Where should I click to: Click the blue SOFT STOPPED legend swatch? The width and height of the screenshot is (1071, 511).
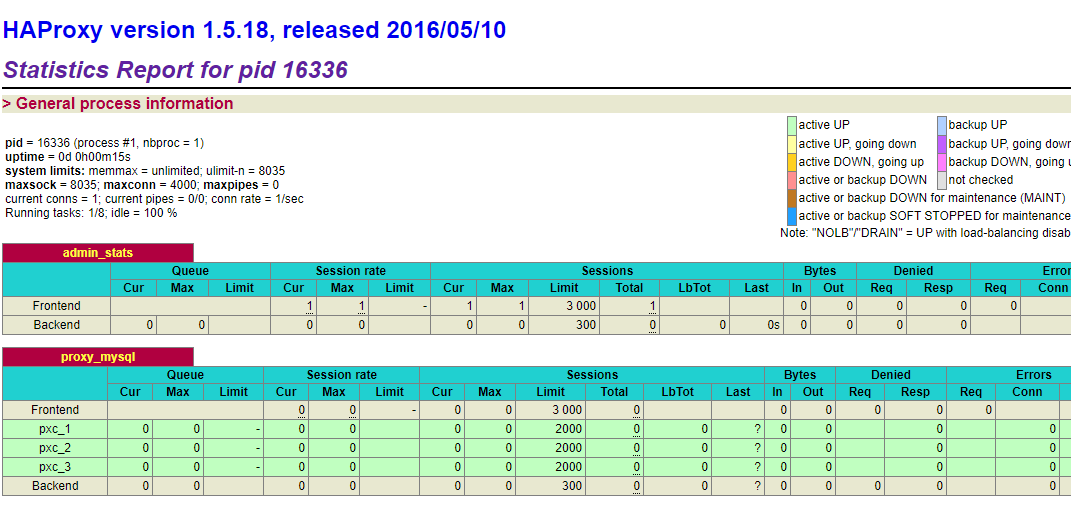[x=791, y=216]
